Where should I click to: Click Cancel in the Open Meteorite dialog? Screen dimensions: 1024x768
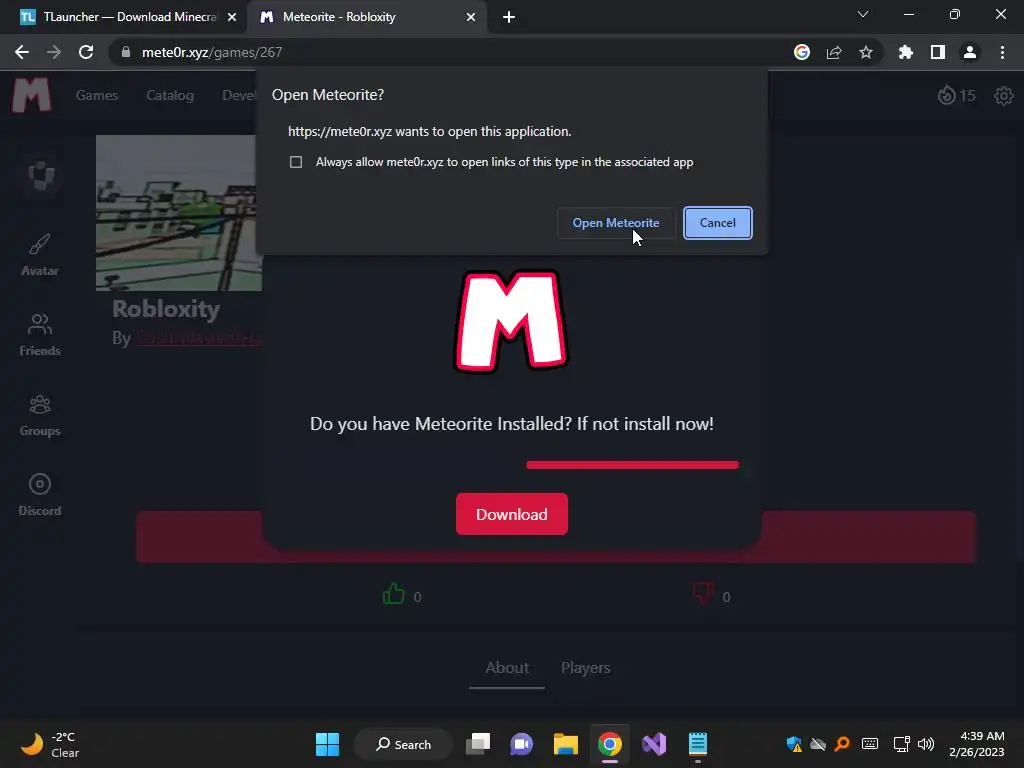coord(718,223)
